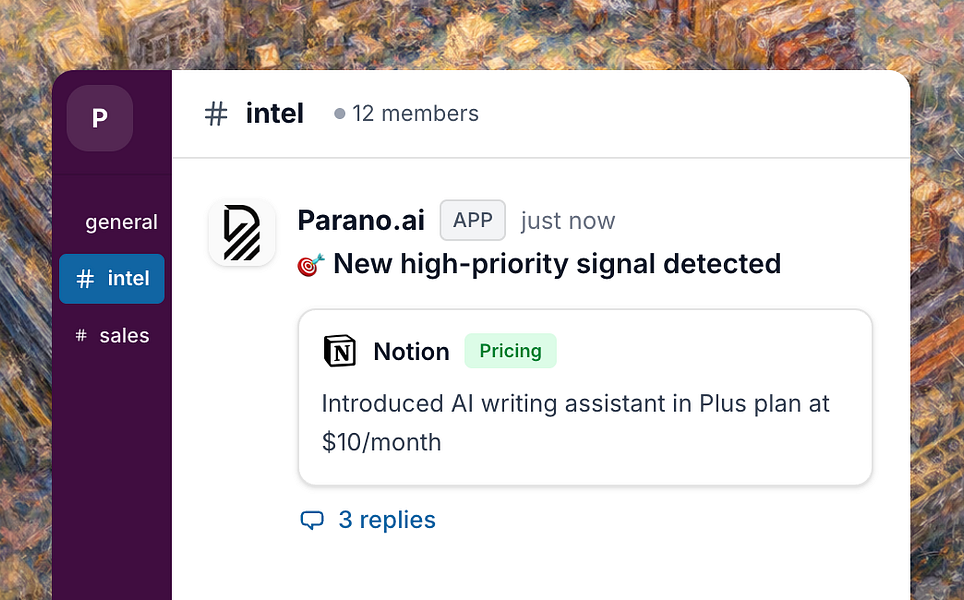Click the Parano.ai app avatar icon
The image size is (964, 600).
(x=241, y=232)
